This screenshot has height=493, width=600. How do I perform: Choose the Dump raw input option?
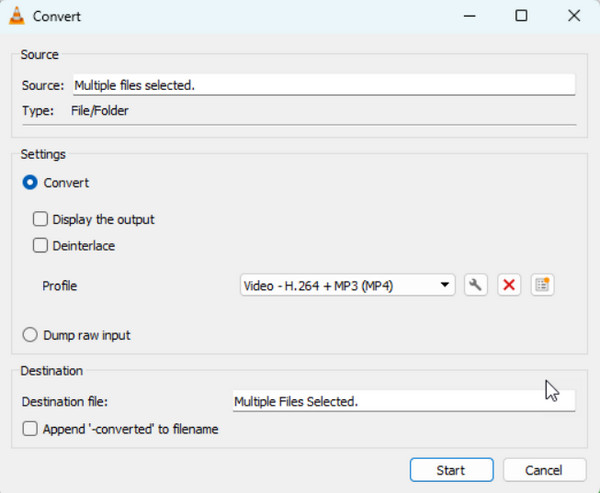[31, 335]
